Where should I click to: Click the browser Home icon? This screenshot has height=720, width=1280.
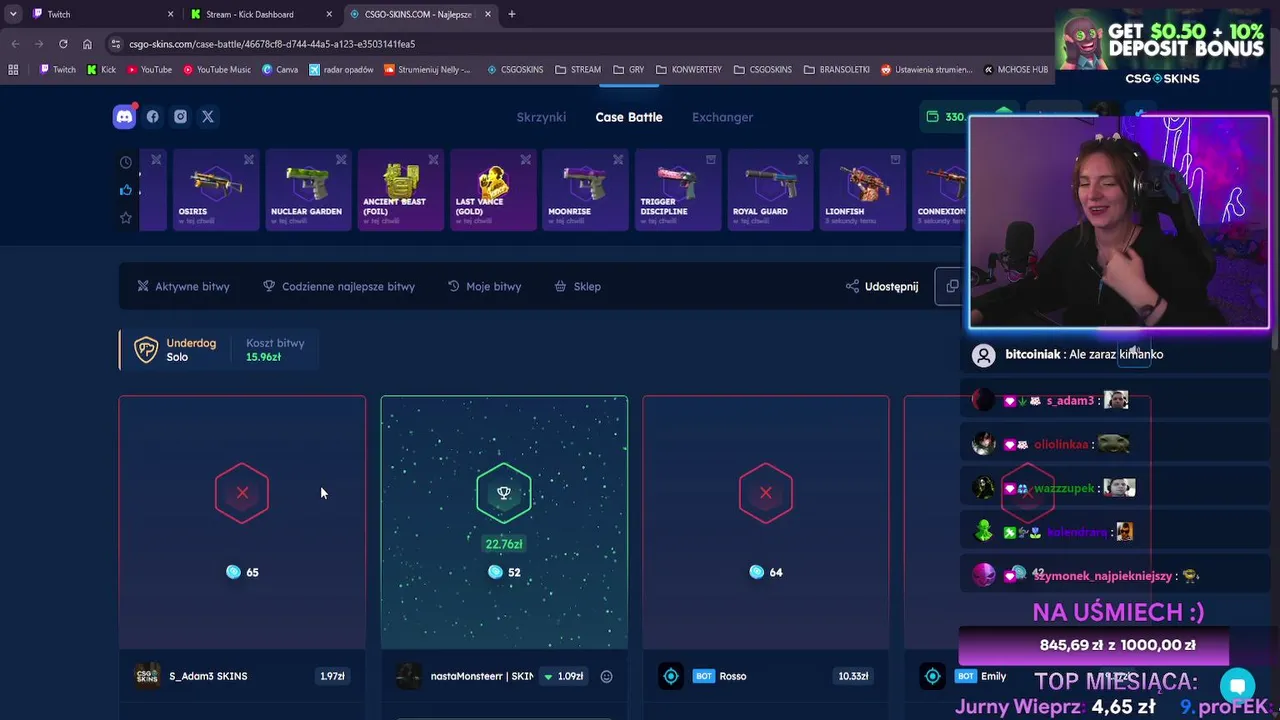pyautogui.click(x=87, y=44)
